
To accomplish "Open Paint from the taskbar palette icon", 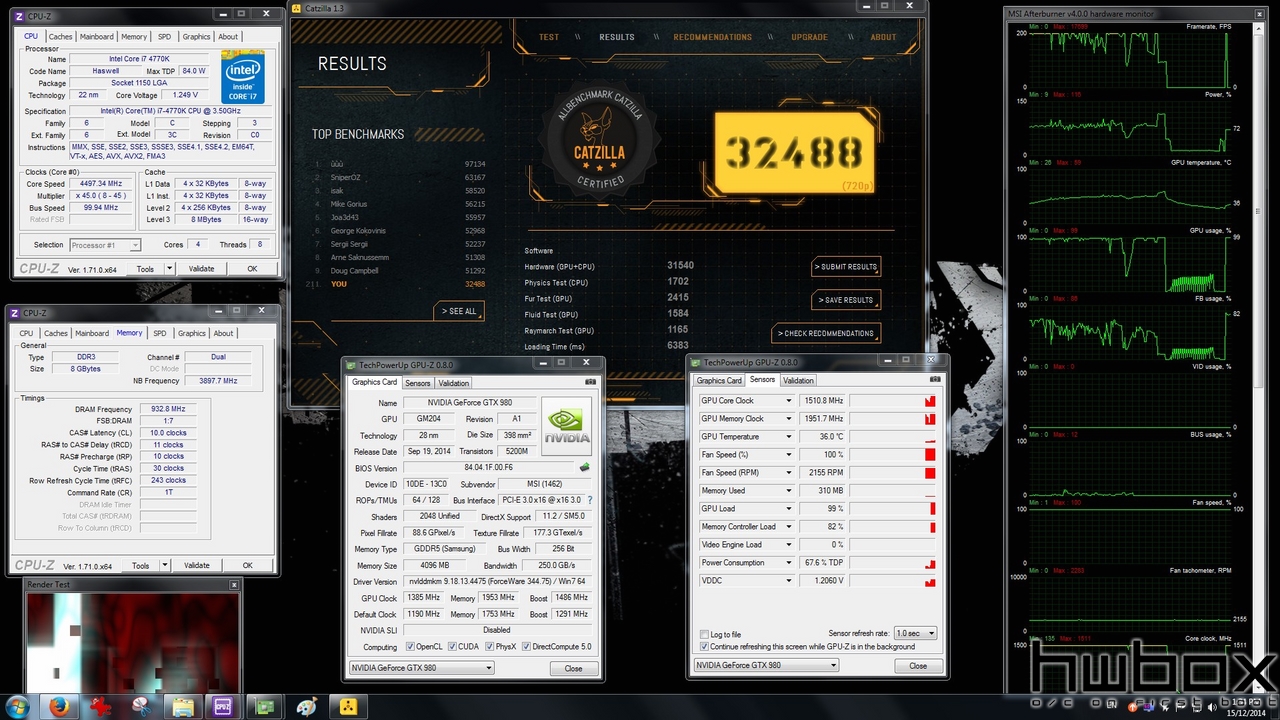I will (x=307, y=706).
